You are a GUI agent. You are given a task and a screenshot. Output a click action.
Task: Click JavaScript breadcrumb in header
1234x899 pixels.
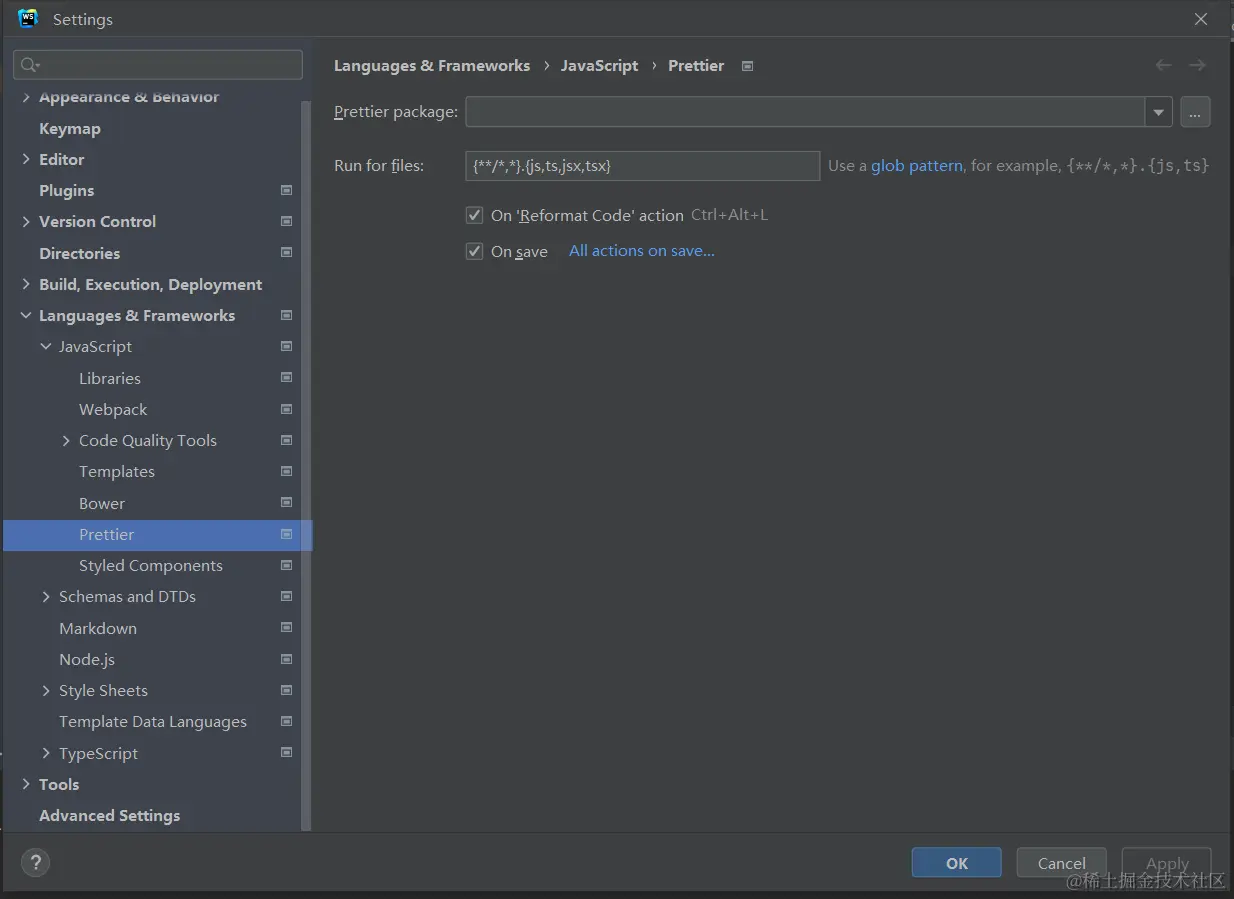pos(599,65)
